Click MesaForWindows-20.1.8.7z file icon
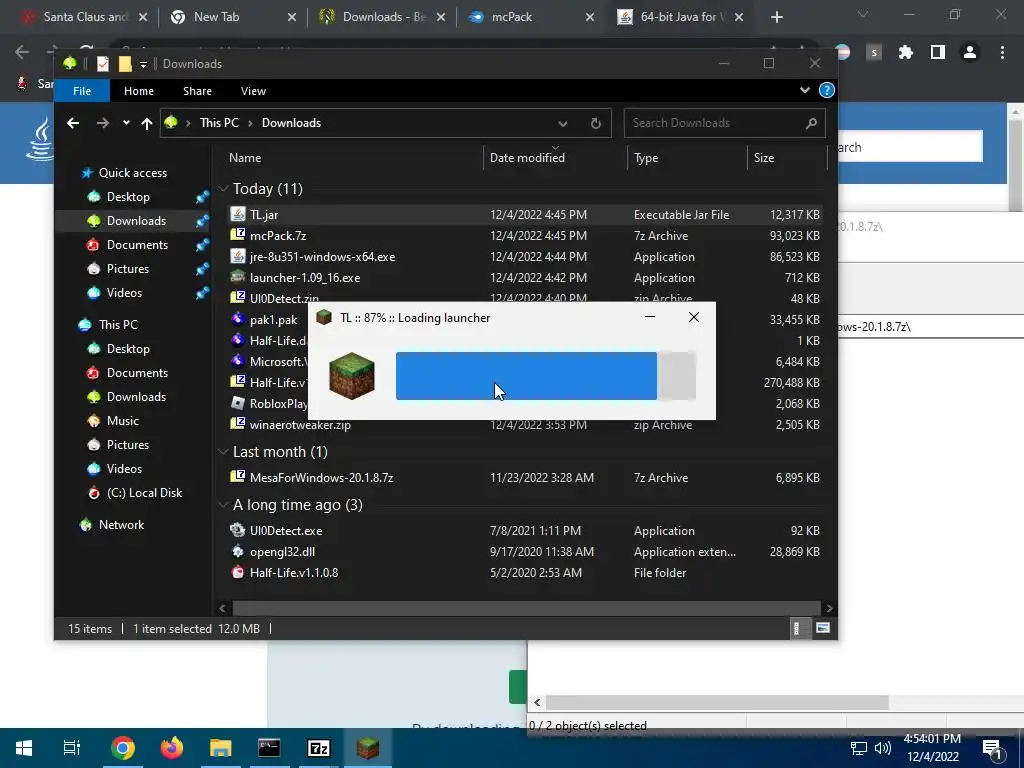This screenshot has height=768, width=1024. tap(238, 477)
